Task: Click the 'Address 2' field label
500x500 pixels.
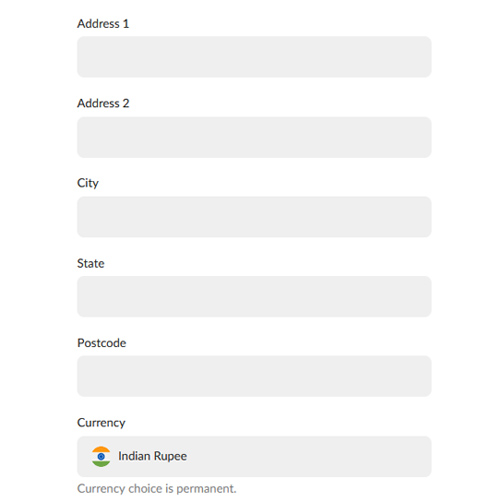Action: click(x=103, y=103)
